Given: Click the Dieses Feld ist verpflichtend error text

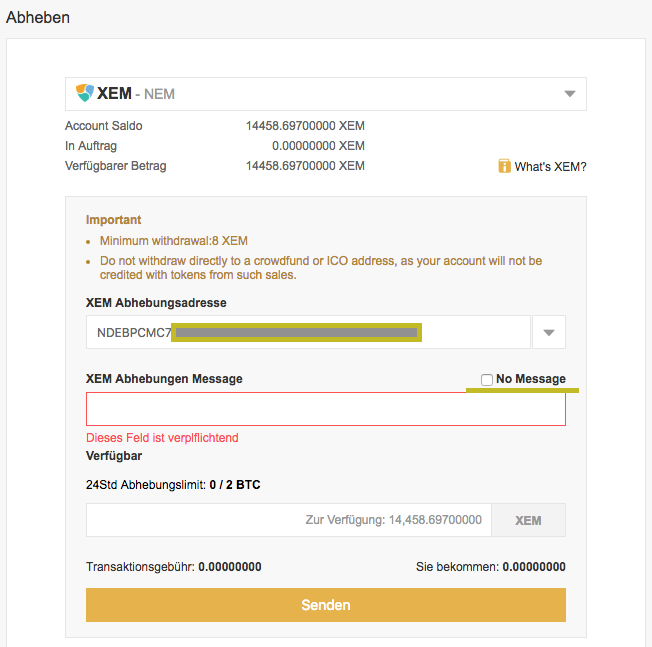Looking at the screenshot, I should point(162,438).
